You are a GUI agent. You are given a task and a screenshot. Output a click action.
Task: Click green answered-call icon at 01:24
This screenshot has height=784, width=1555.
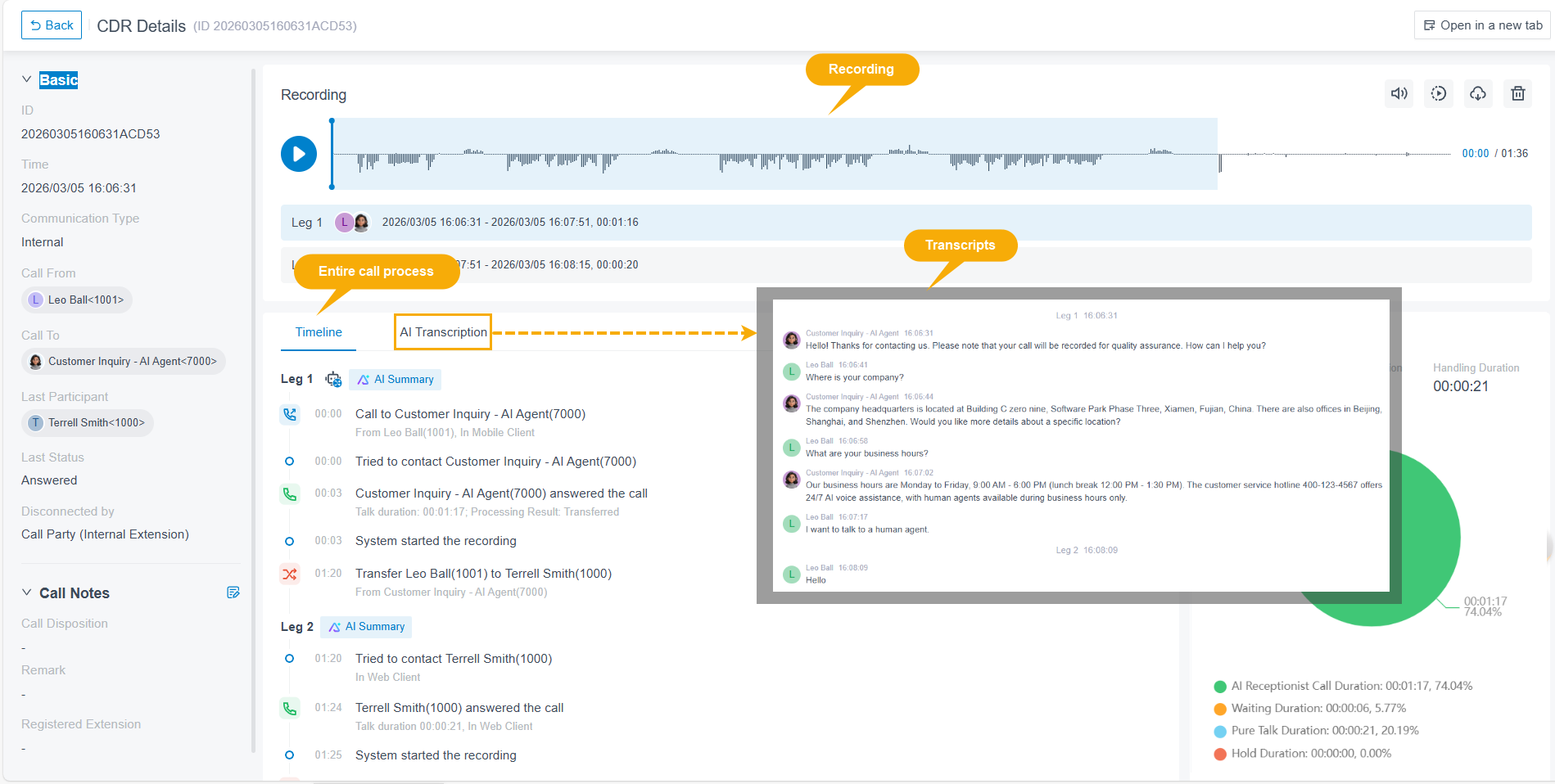click(290, 708)
